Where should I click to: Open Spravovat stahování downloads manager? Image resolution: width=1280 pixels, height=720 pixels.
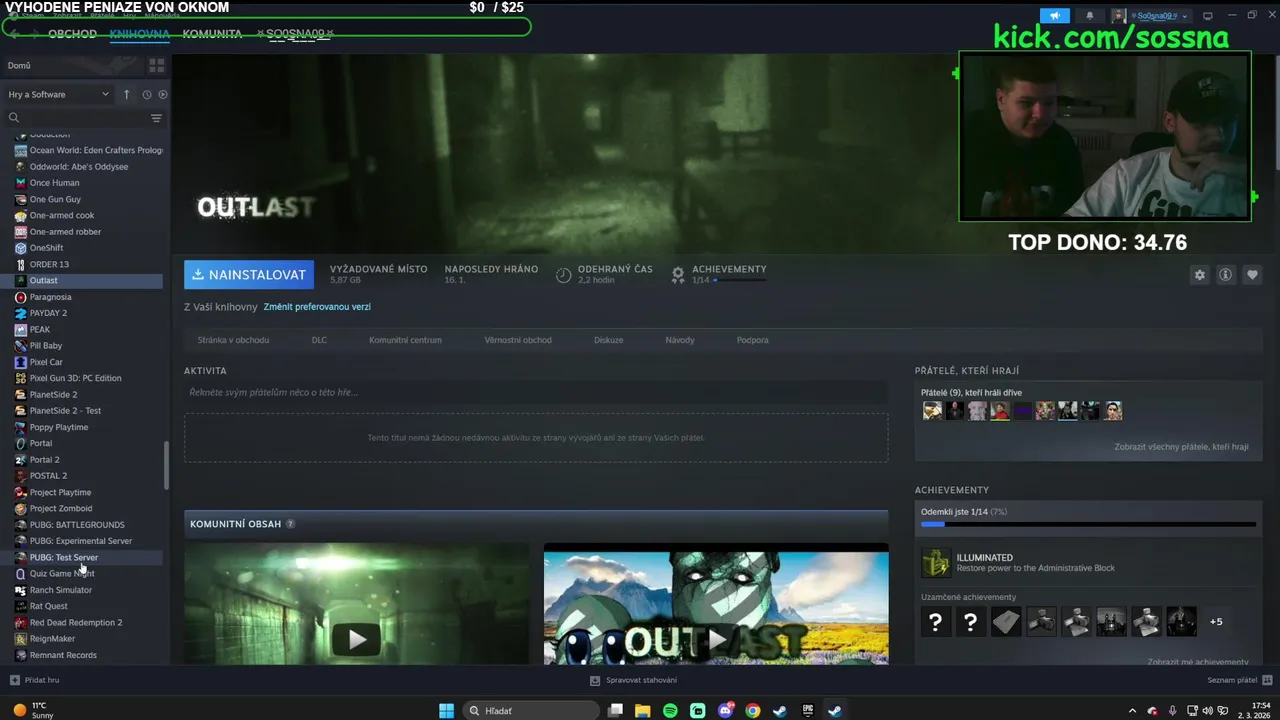633,680
